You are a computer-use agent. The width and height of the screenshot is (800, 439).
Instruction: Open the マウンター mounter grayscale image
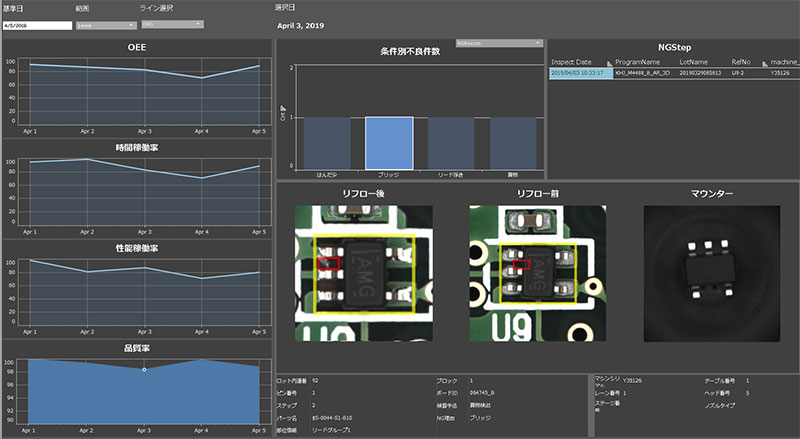click(711, 270)
